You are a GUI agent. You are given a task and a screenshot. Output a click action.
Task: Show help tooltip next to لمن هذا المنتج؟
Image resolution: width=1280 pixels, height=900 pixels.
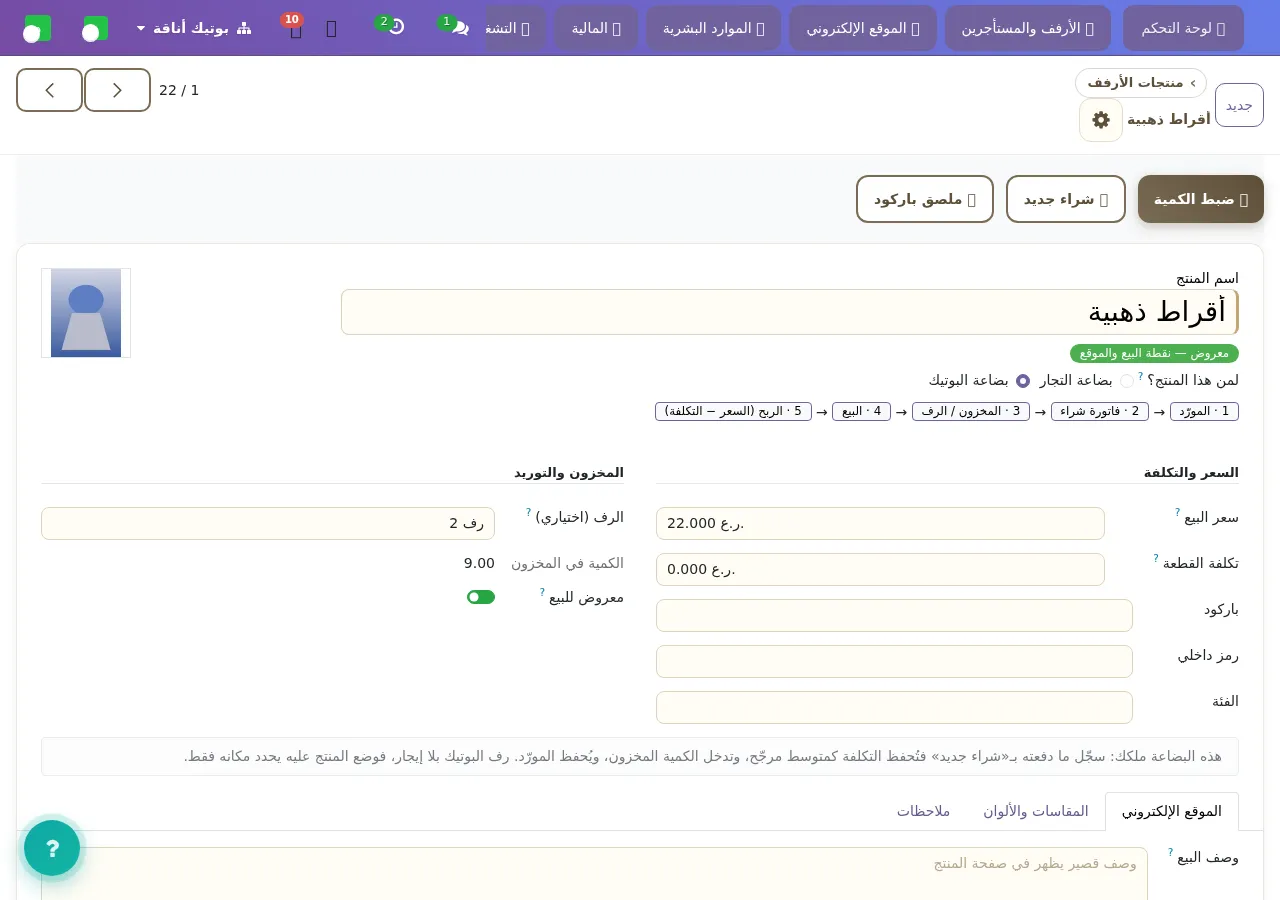[1141, 376]
